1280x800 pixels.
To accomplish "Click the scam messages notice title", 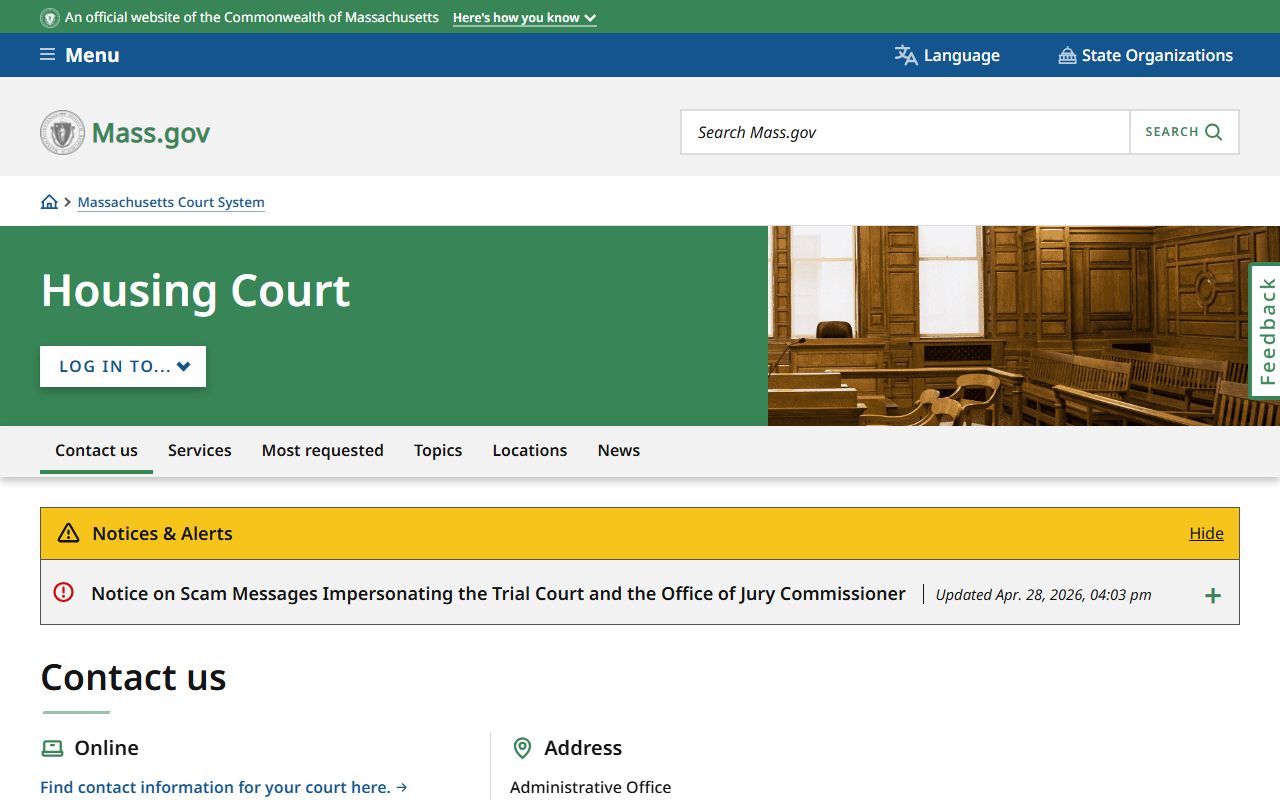I will pyautogui.click(x=498, y=593).
